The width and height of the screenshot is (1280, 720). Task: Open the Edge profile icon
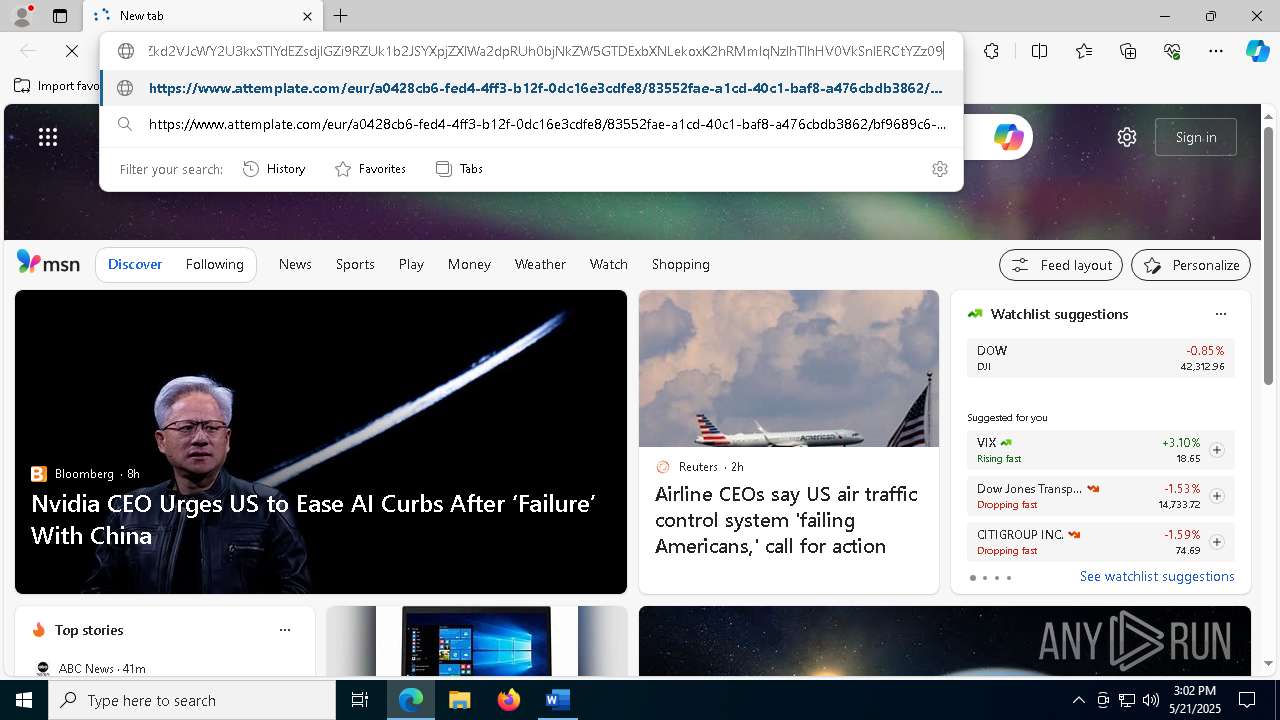point(22,16)
